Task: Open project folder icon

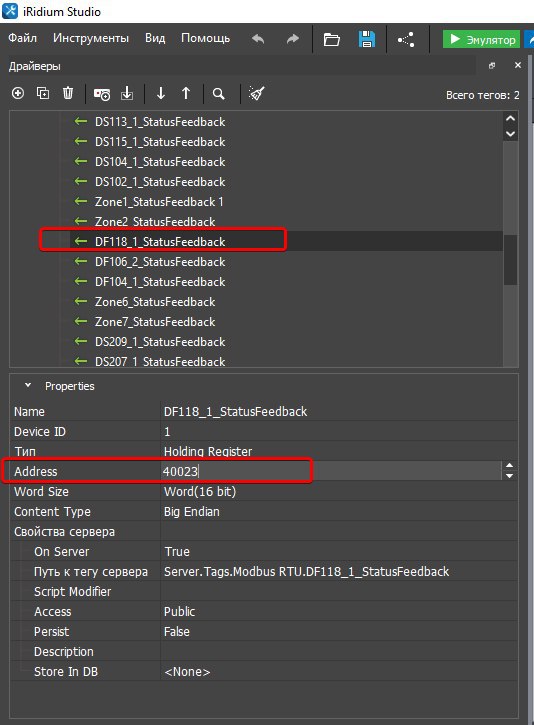Action: click(x=331, y=40)
